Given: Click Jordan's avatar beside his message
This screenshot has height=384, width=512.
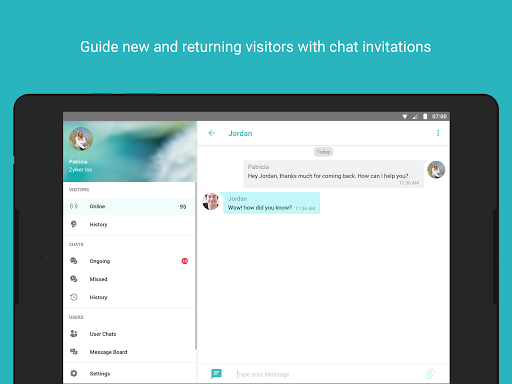Looking at the screenshot, I should click(x=211, y=201).
